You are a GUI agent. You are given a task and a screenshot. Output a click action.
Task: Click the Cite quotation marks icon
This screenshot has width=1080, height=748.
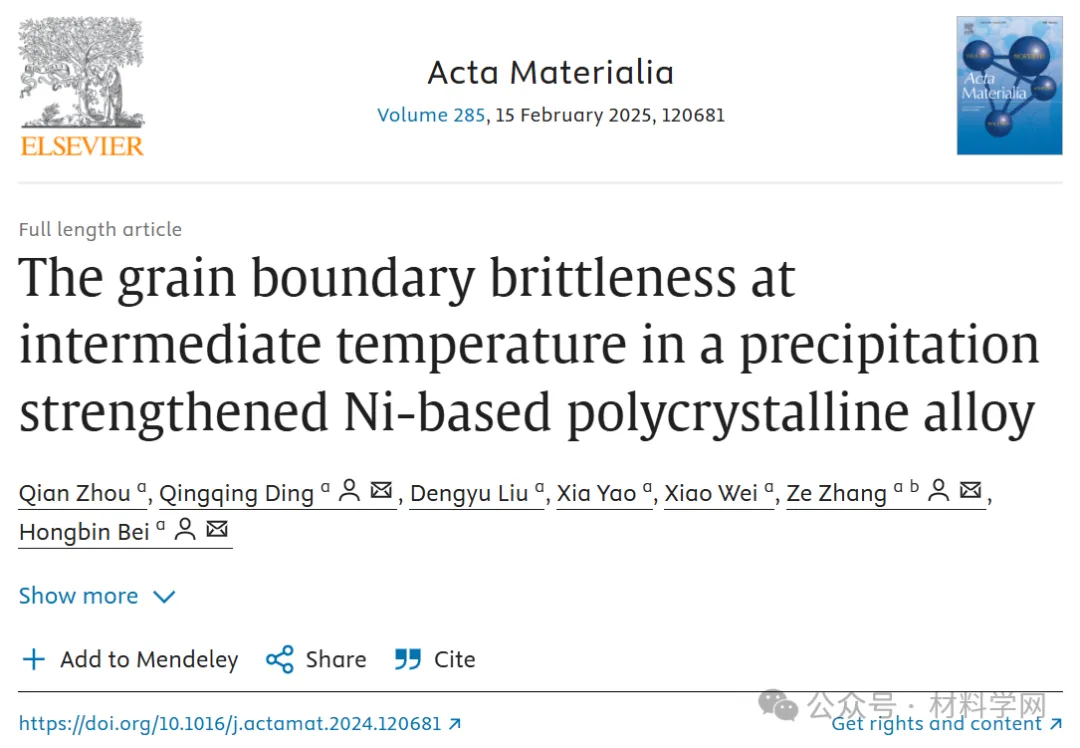tap(408, 659)
